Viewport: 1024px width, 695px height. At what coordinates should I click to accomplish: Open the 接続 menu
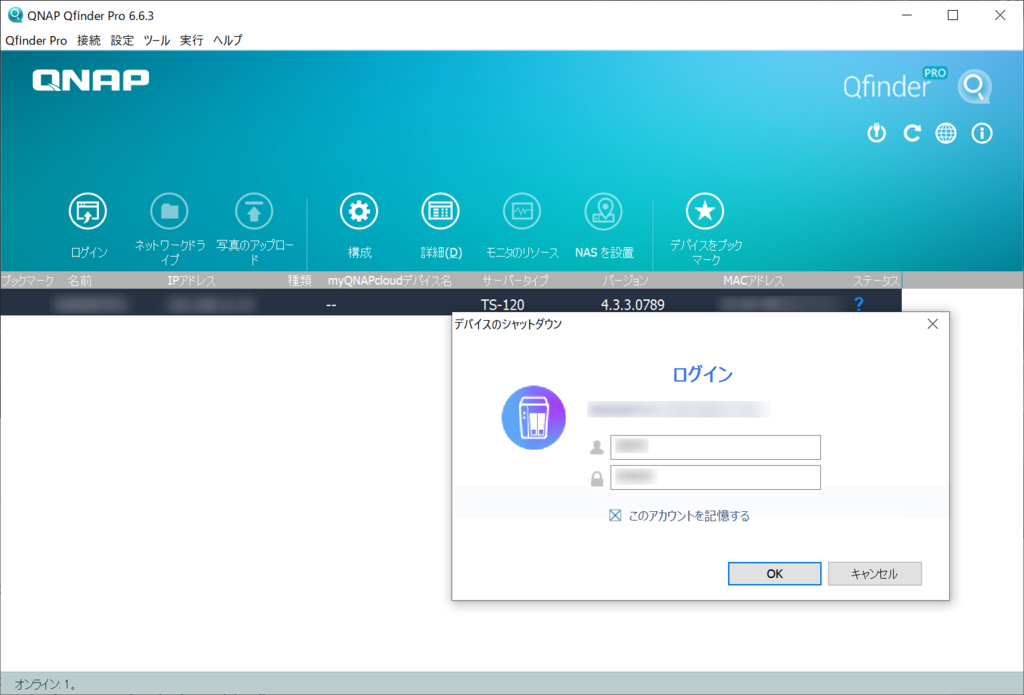[89, 40]
